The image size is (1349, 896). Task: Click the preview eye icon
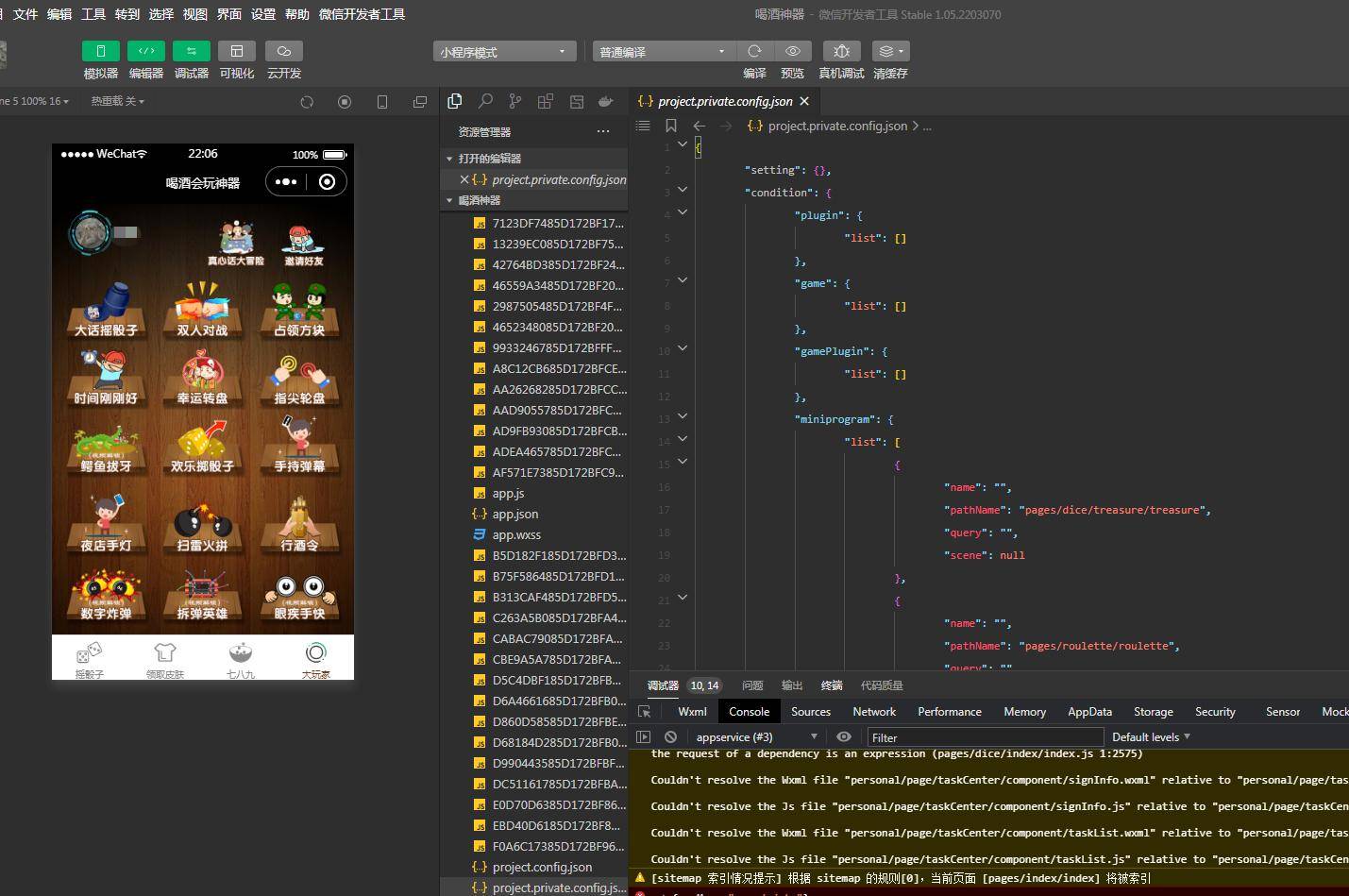[793, 51]
